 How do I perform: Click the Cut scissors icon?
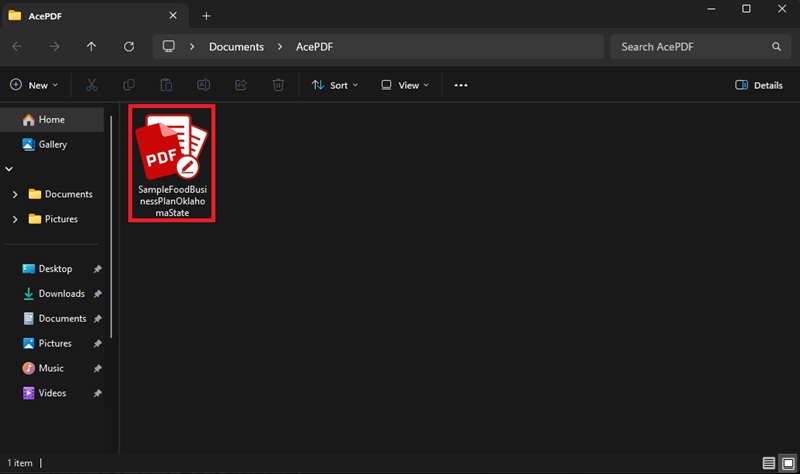point(91,85)
